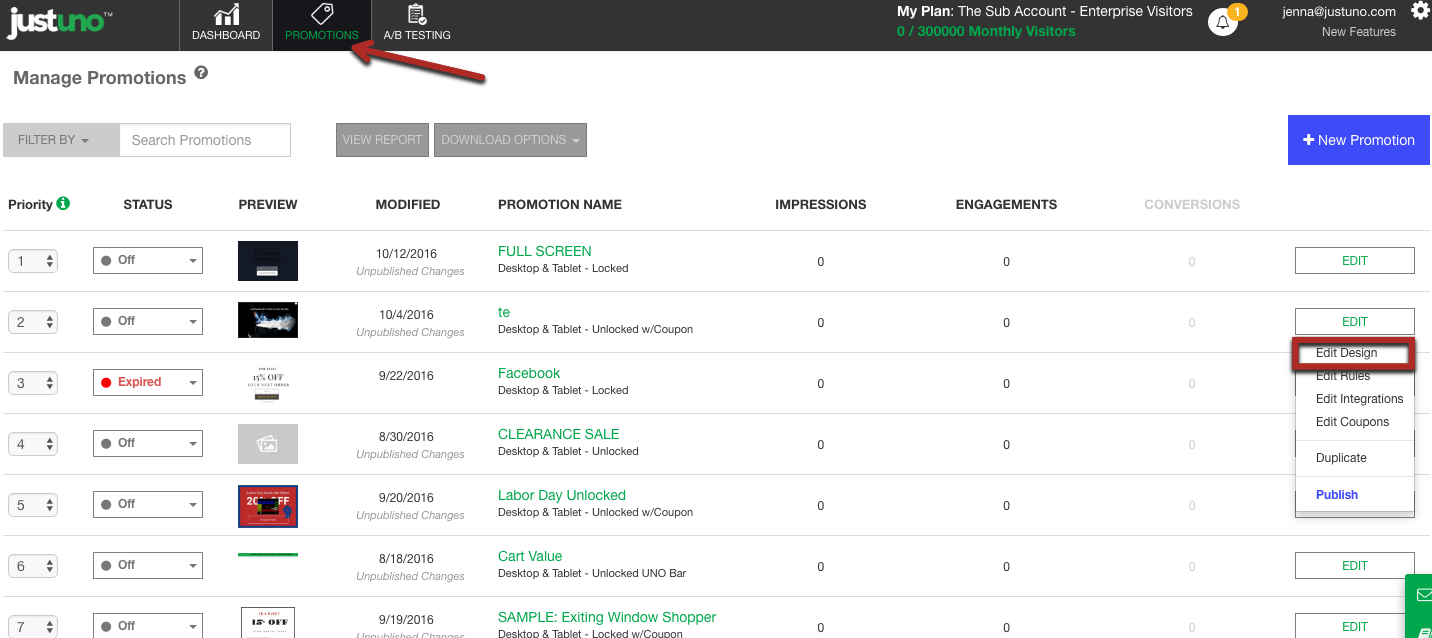Open account settings gear icon
Image resolution: width=1432 pixels, height=638 pixels.
pyautogui.click(x=1420, y=11)
